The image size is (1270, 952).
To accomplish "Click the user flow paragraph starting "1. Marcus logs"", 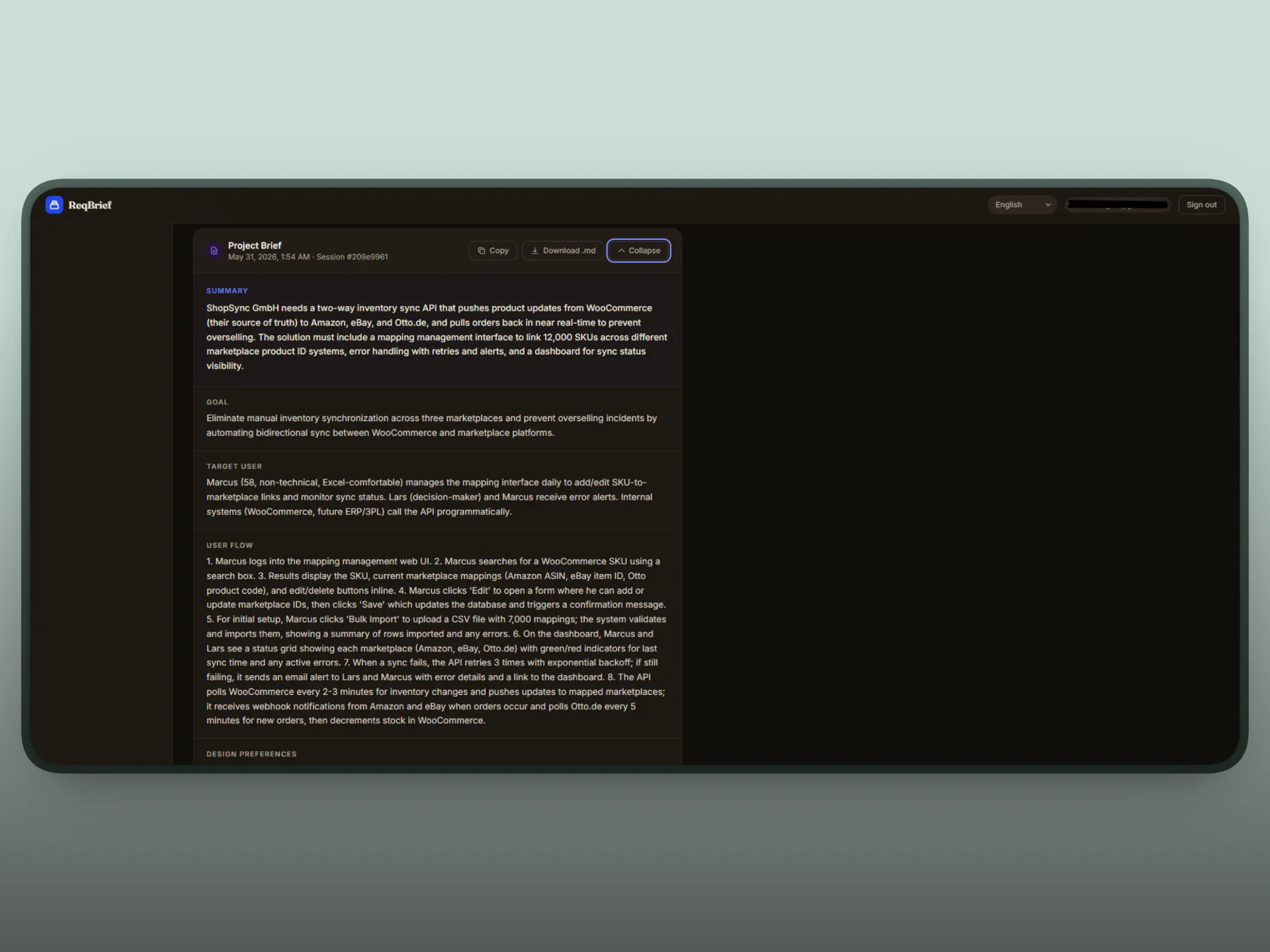I will (x=437, y=641).
